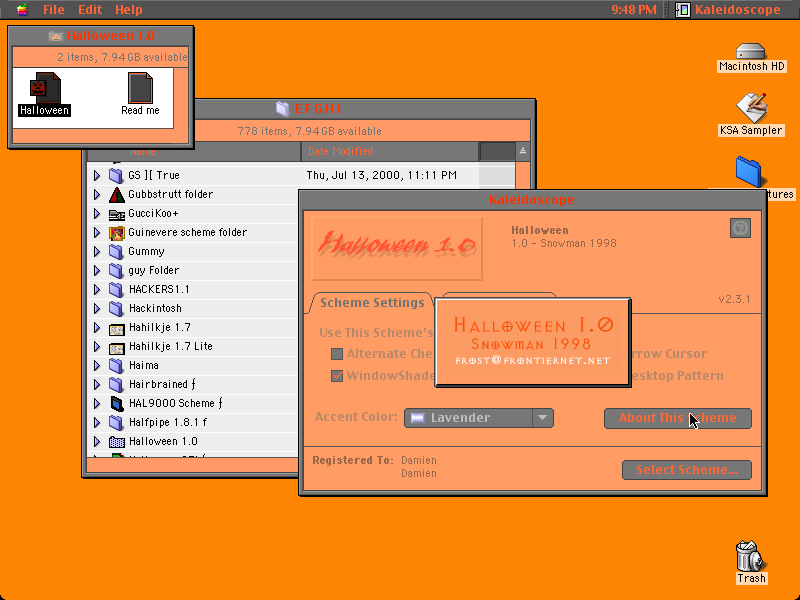Screen dimensions: 800x600
Task: Toggle the Alternate checkbox in Scheme Settings
Action: tap(337, 354)
